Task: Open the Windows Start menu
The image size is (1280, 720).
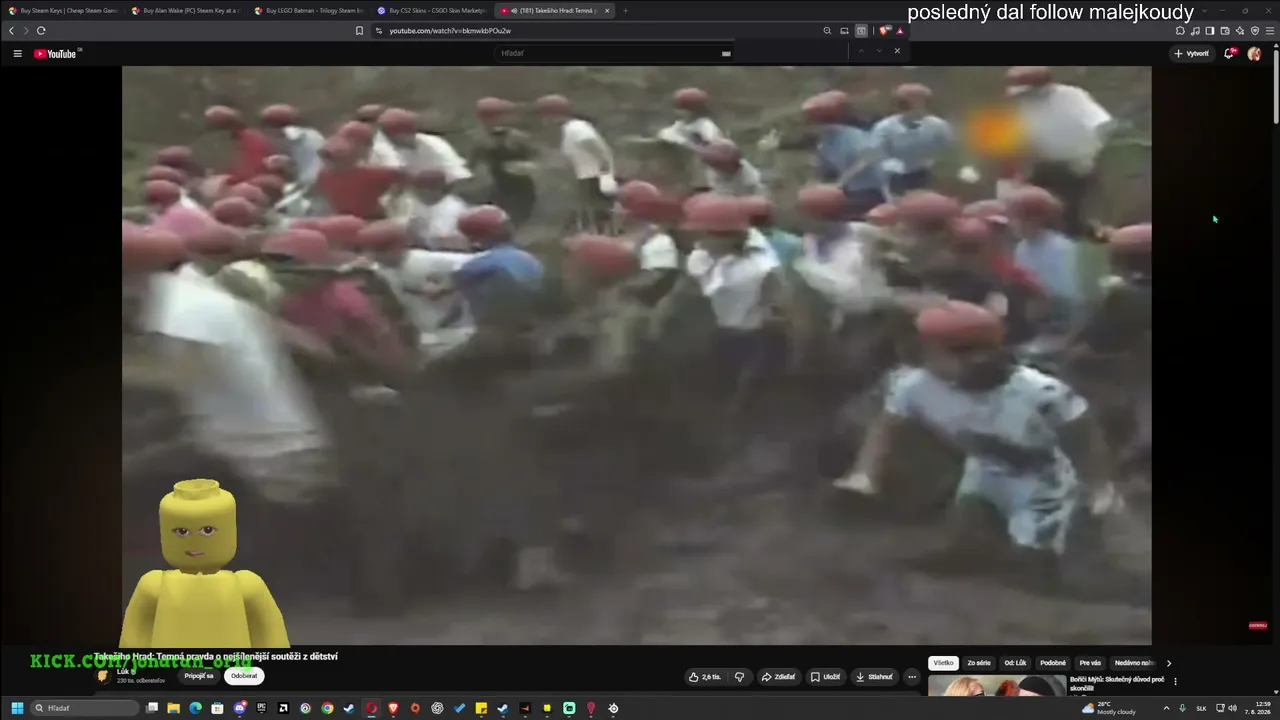Action: [17, 708]
